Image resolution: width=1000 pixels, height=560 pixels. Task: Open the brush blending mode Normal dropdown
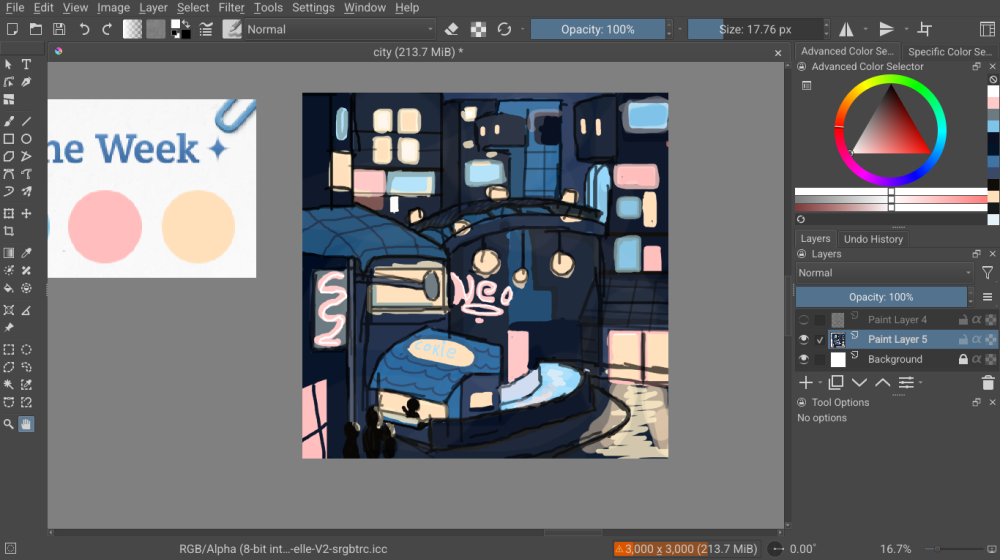coord(339,29)
